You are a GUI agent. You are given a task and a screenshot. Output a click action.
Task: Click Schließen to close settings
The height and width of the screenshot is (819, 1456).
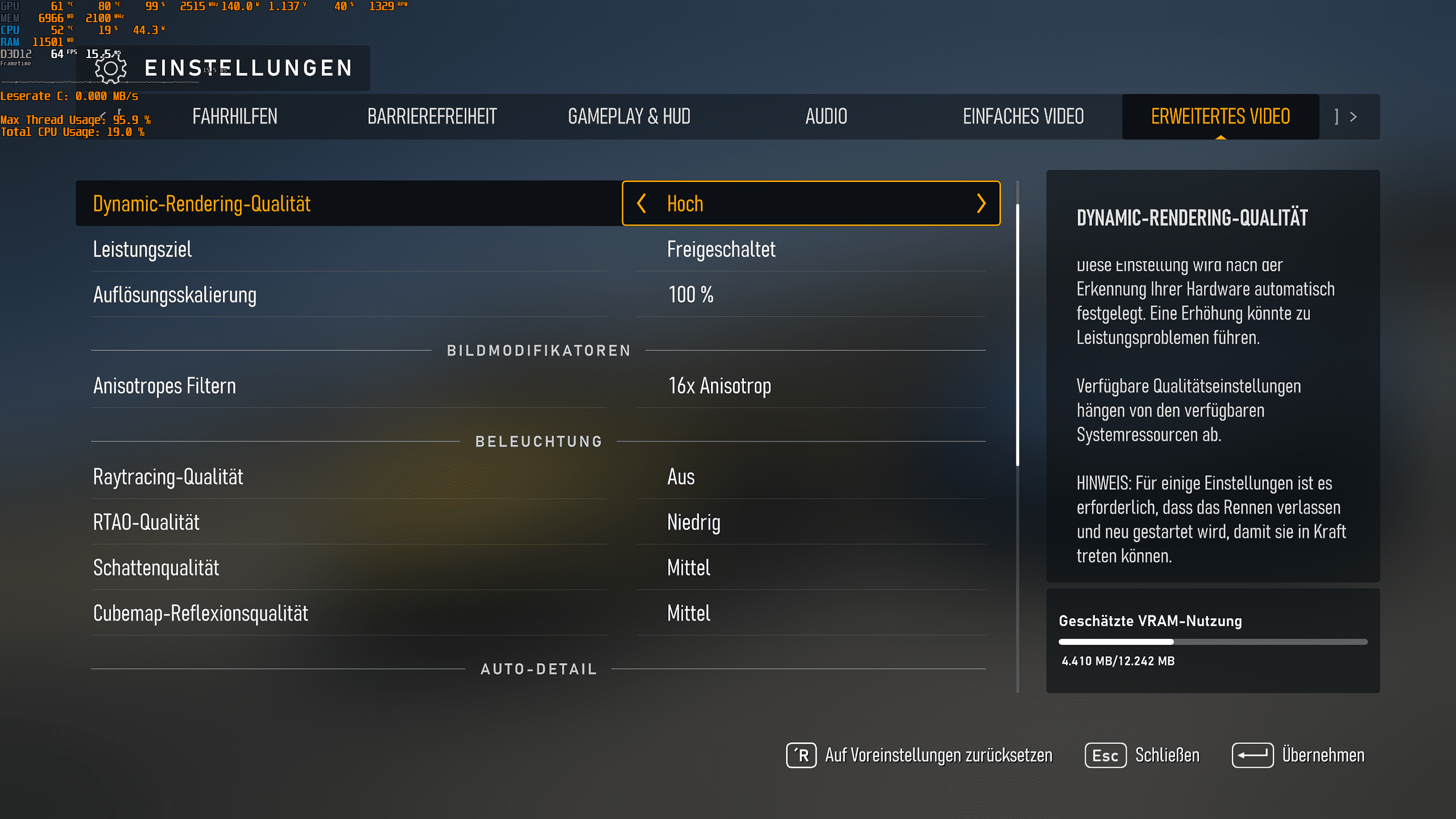tap(1167, 755)
